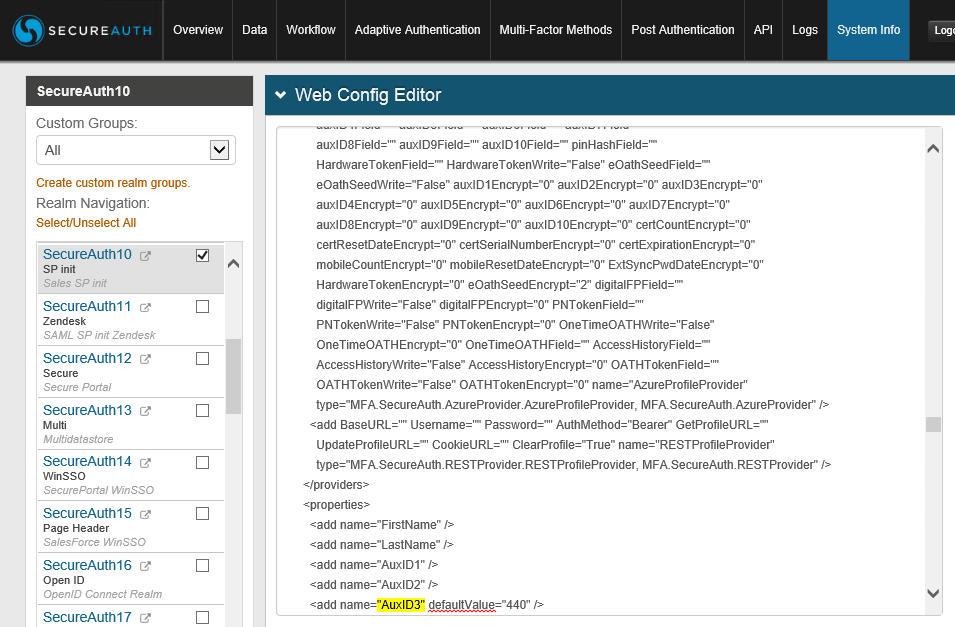Click the <properties> tag line

[337, 505]
